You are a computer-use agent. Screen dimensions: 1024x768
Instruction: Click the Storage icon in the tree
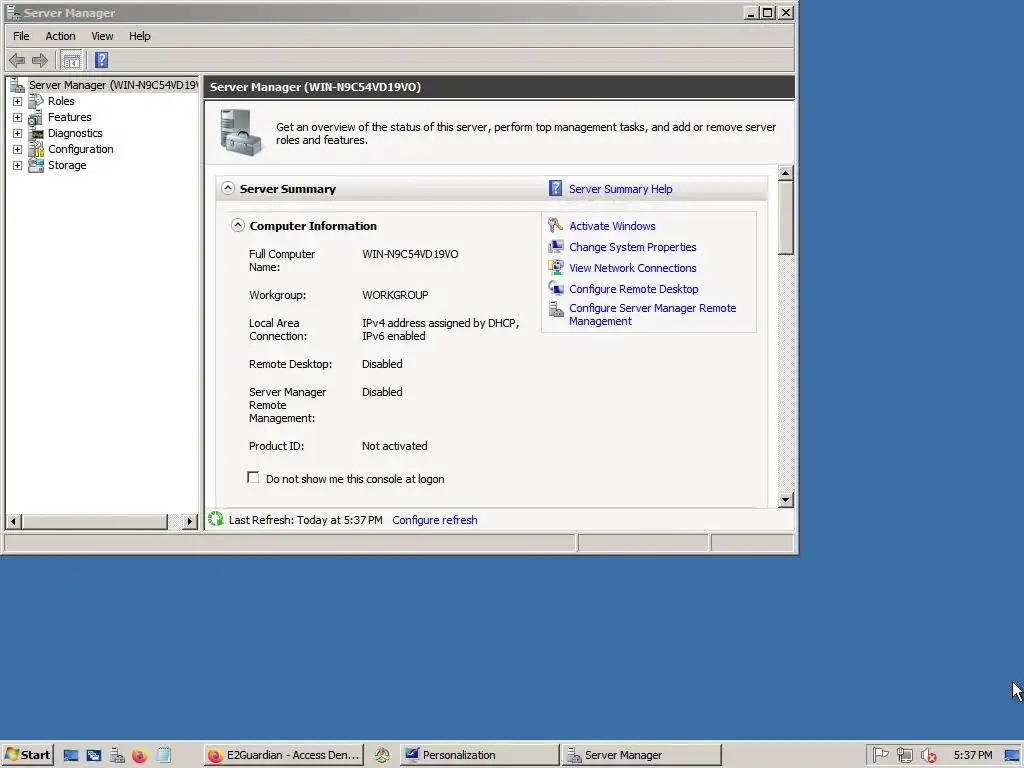[36, 165]
